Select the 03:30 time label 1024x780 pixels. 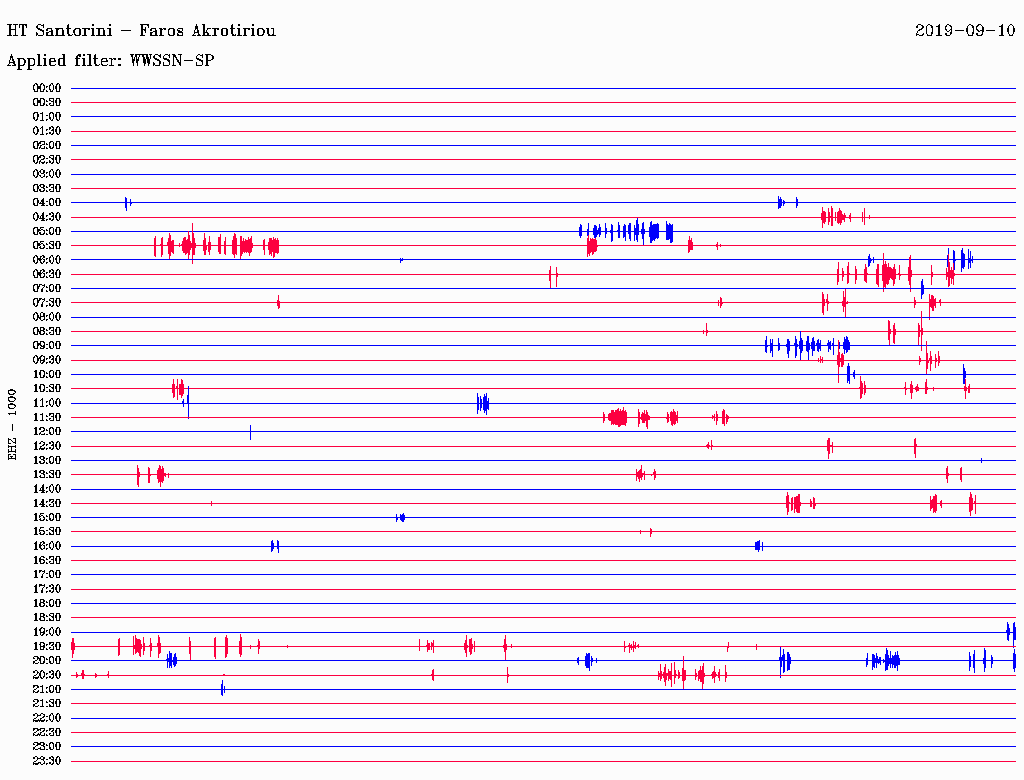[46, 188]
